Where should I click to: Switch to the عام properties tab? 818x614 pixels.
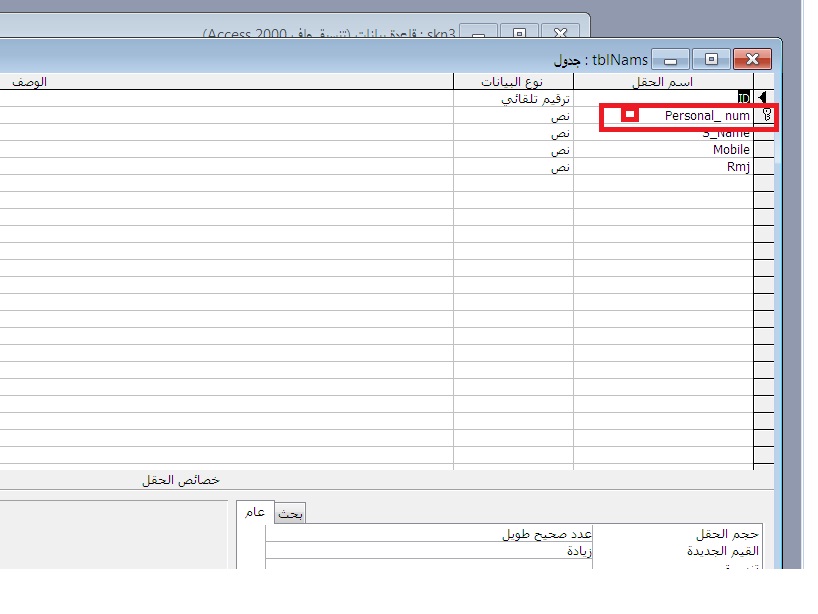tap(255, 512)
